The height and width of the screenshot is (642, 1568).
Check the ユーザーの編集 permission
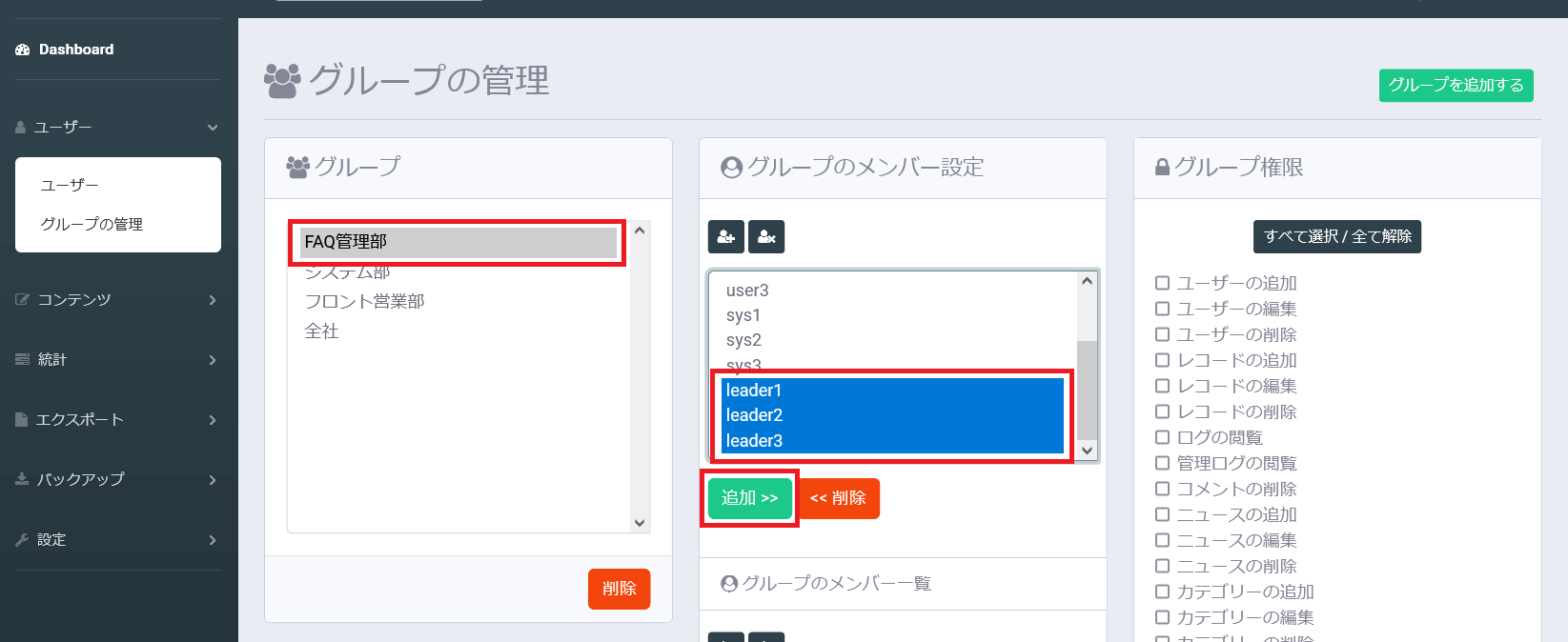1162,309
